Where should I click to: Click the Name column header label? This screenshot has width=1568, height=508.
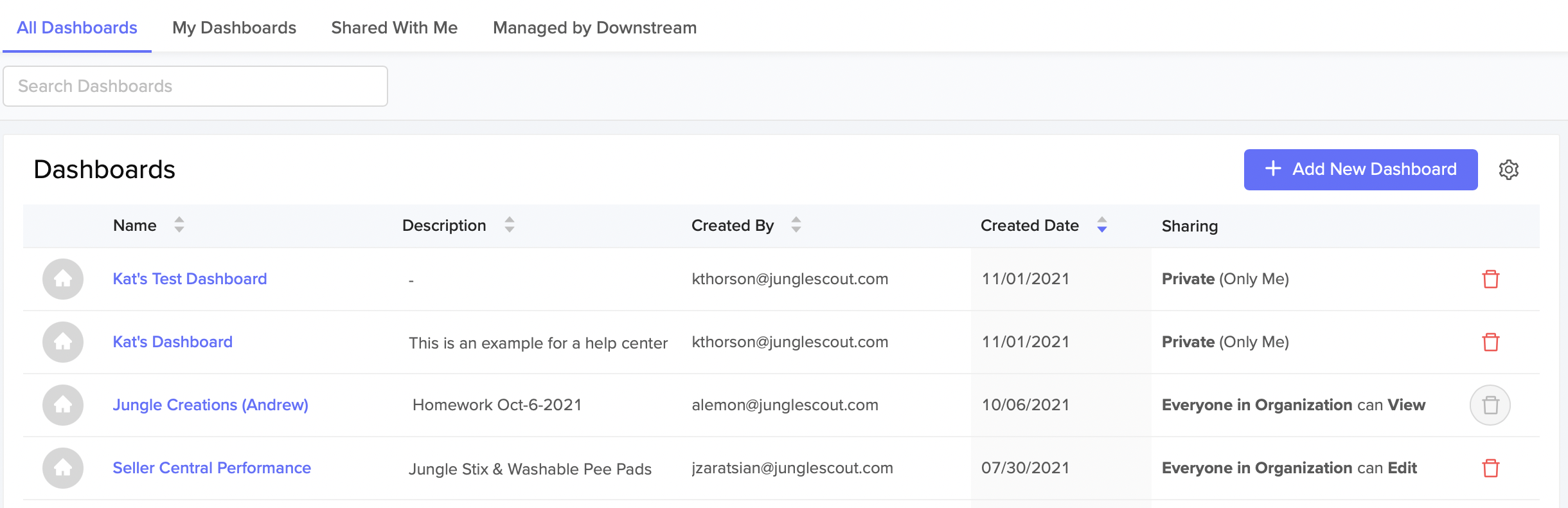[135, 225]
